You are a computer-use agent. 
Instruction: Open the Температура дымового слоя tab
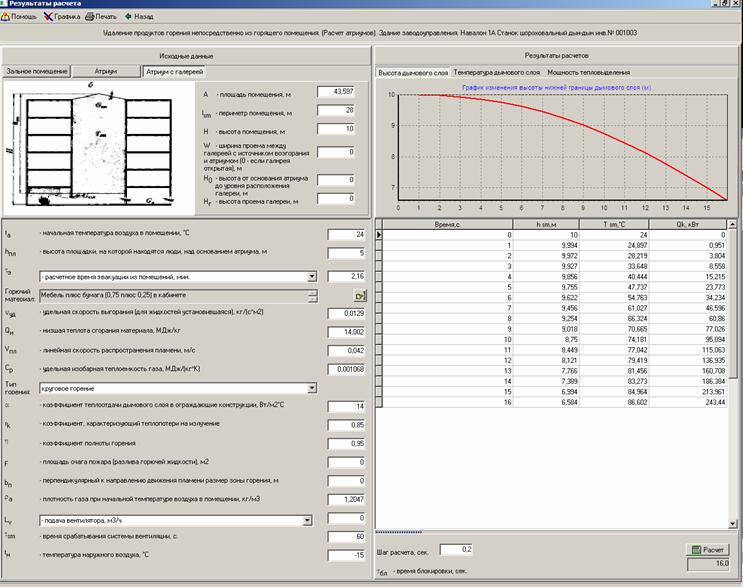496,73
